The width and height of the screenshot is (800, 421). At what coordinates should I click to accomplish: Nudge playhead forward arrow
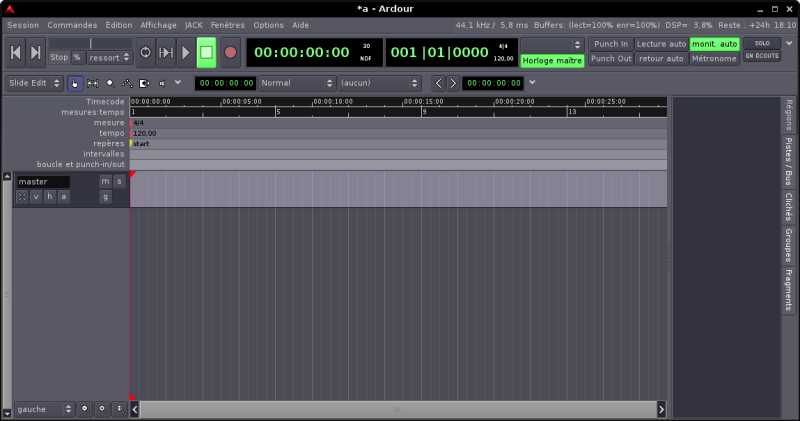point(453,83)
